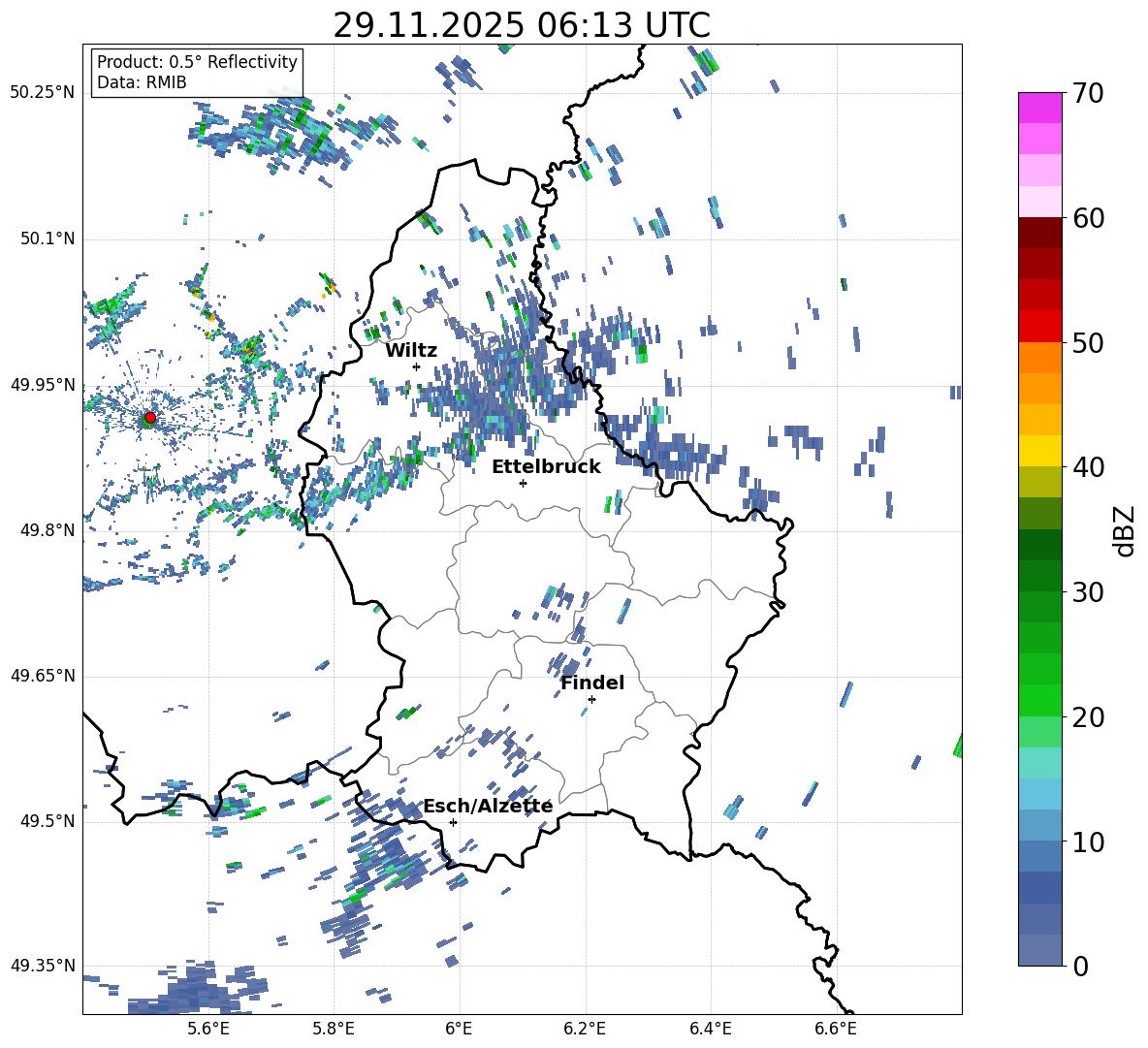Click the 6.2°E longitude label

tap(585, 1029)
